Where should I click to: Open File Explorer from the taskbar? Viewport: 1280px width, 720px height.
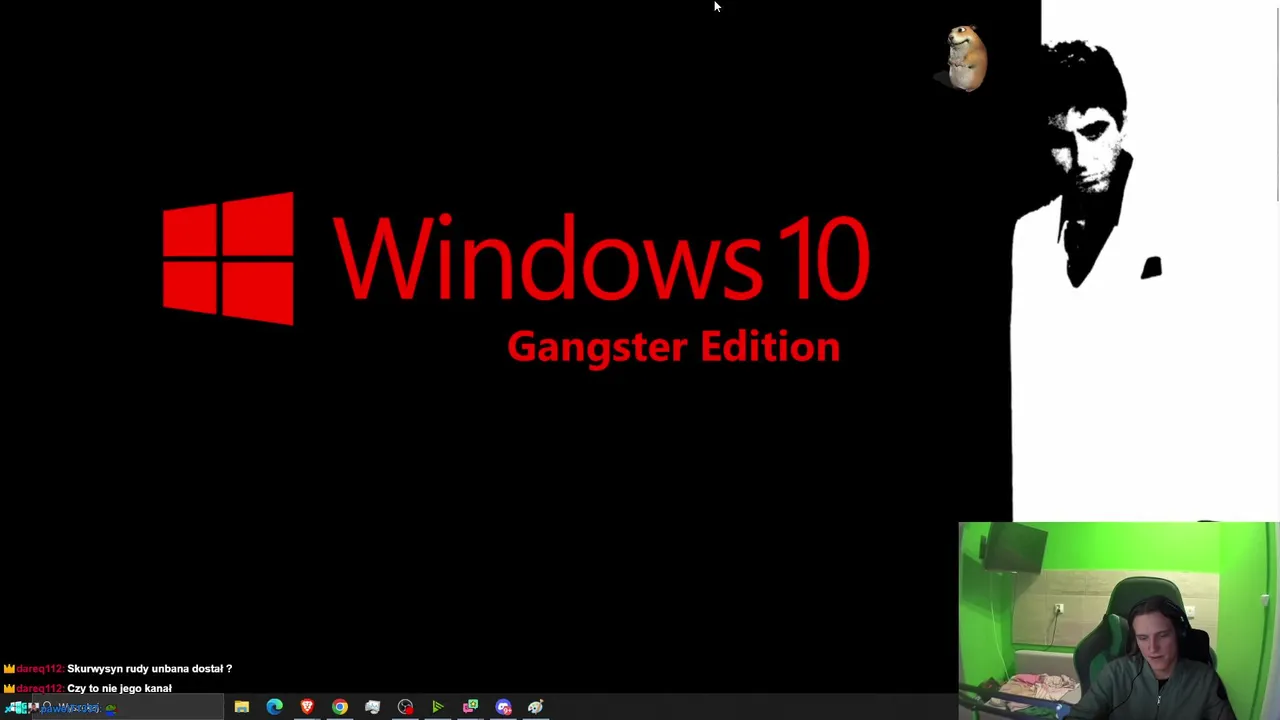click(x=242, y=707)
